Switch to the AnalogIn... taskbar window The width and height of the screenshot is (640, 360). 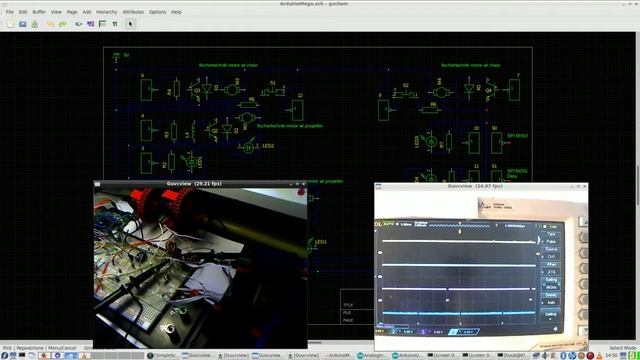(x=373, y=356)
